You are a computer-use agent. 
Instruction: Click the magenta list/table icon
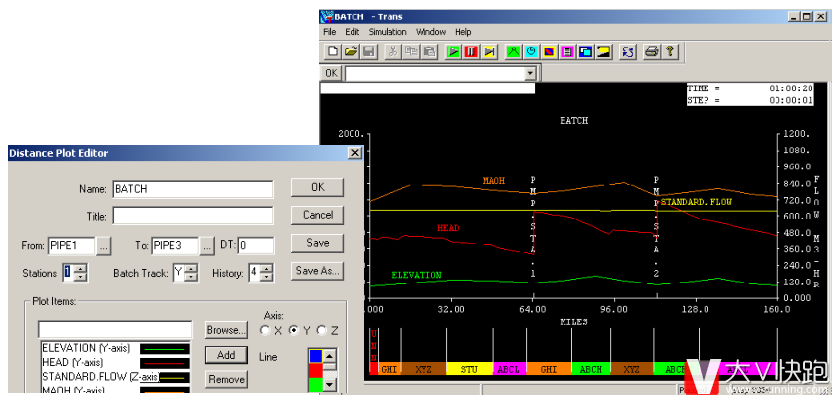pyautogui.click(x=567, y=52)
